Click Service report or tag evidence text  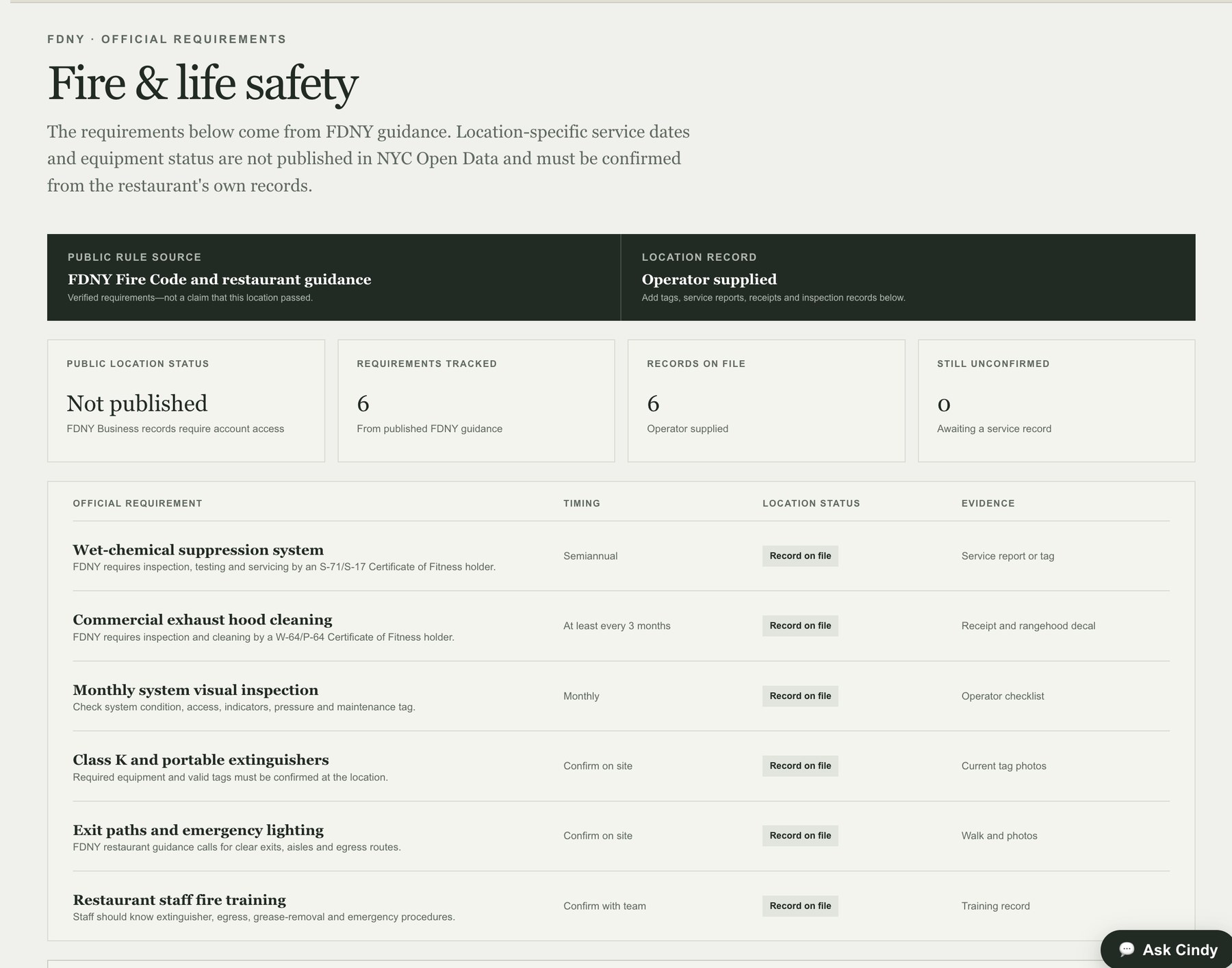(x=1008, y=556)
